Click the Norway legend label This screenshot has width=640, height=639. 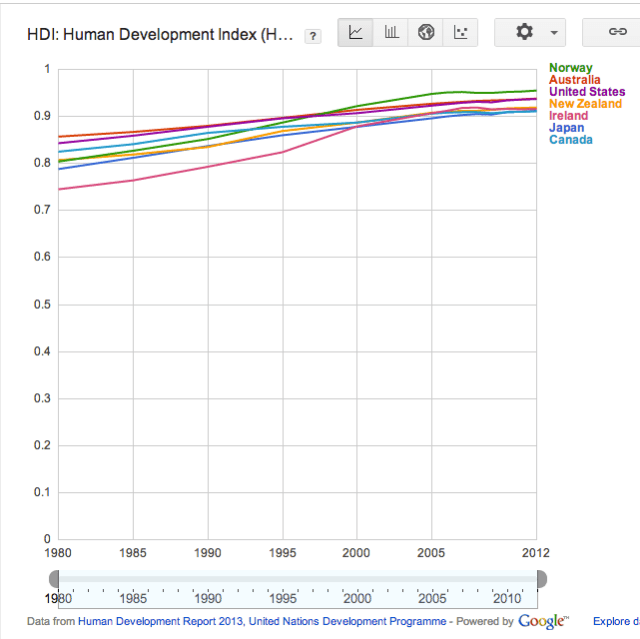tap(570, 68)
